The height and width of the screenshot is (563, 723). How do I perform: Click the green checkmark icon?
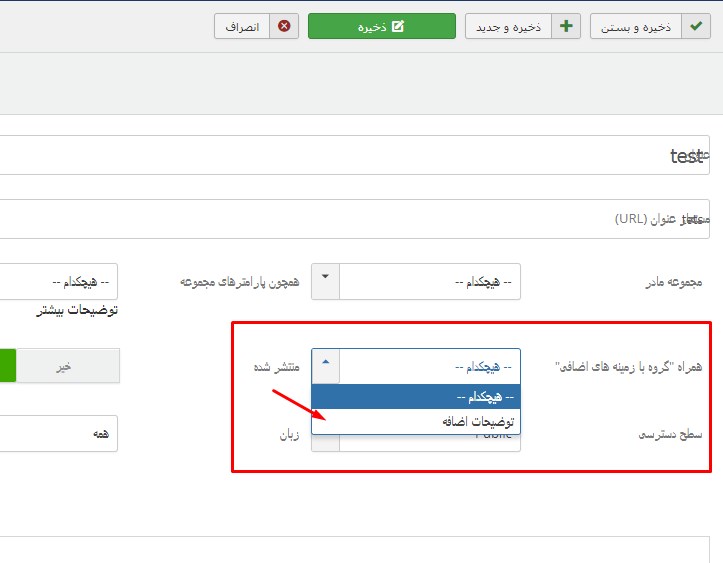click(x=696, y=26)
